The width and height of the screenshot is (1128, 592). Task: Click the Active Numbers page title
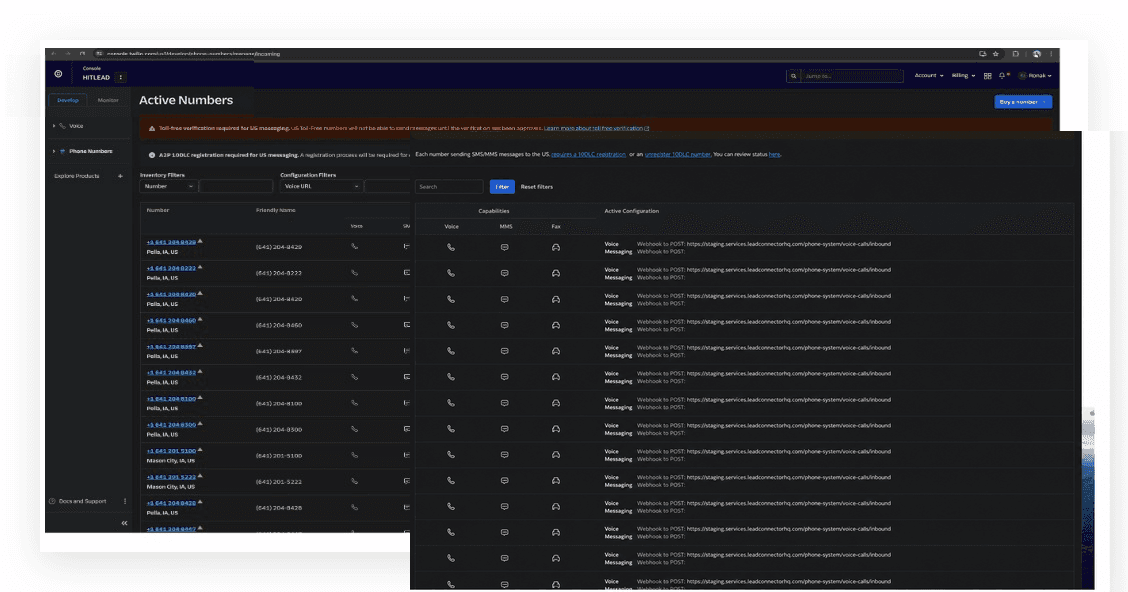(186, 101)
